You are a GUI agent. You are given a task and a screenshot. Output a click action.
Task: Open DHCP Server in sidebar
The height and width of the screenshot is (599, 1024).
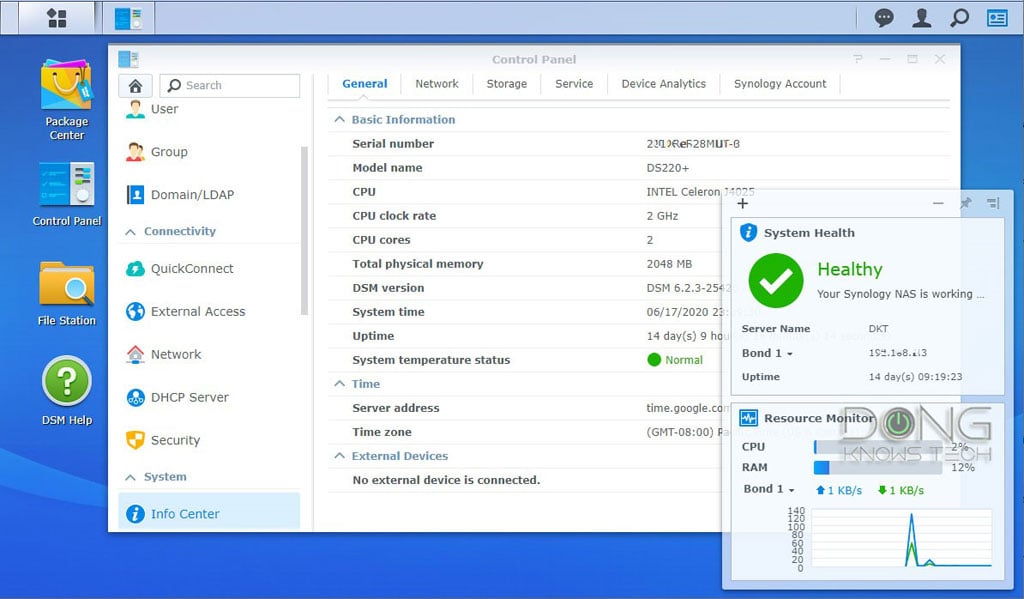click(189, 397)
